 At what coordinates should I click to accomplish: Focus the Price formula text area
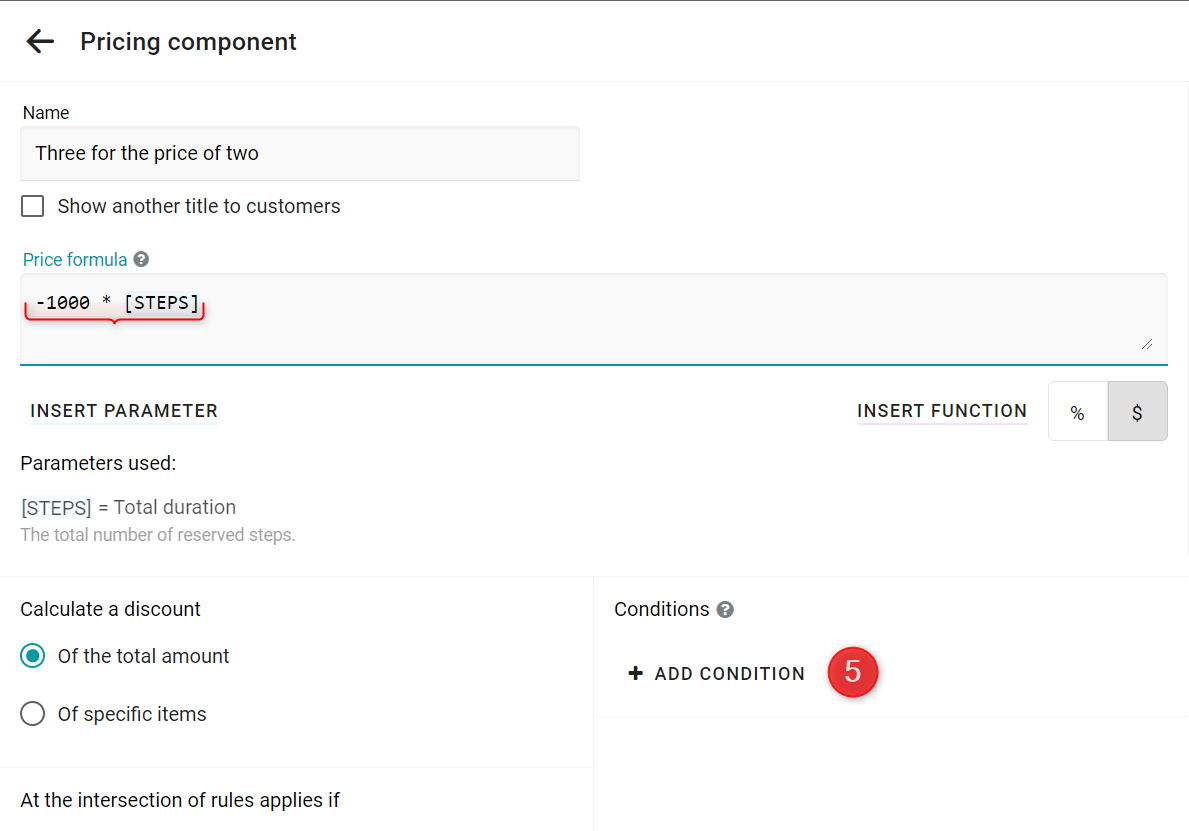pos(594,319)
